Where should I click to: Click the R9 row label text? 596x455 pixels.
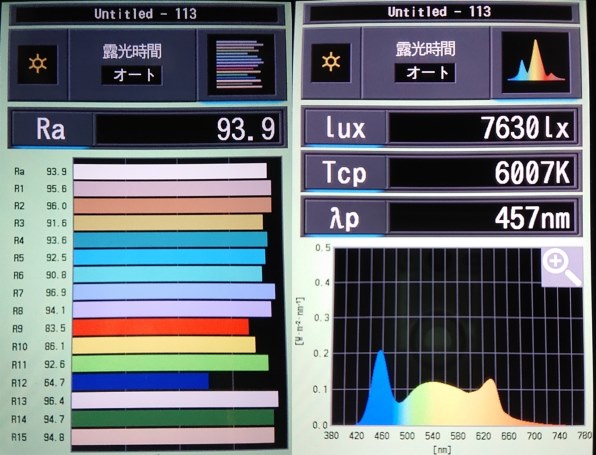tap(17, 328)
